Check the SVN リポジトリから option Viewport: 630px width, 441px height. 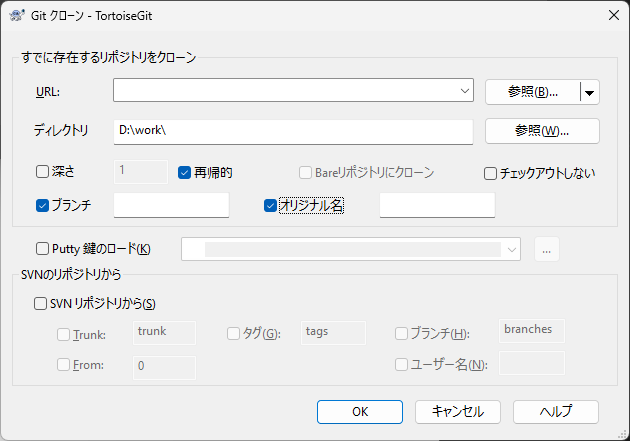pos(42,303)
